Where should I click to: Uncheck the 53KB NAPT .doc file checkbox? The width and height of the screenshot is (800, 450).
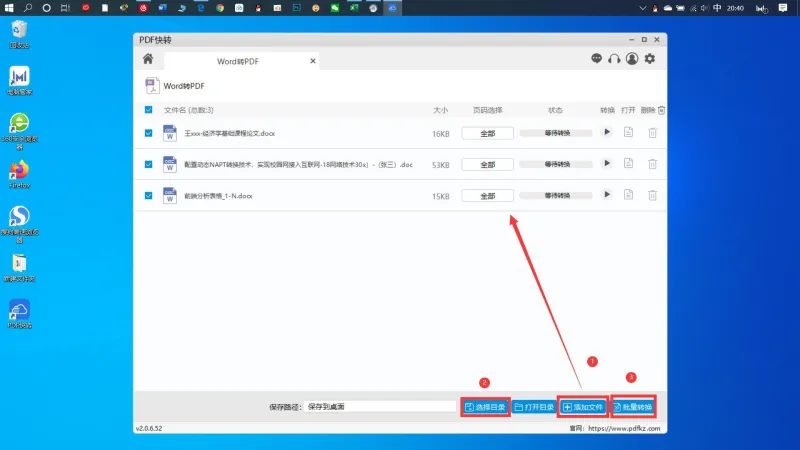click(x=148, y=164)
